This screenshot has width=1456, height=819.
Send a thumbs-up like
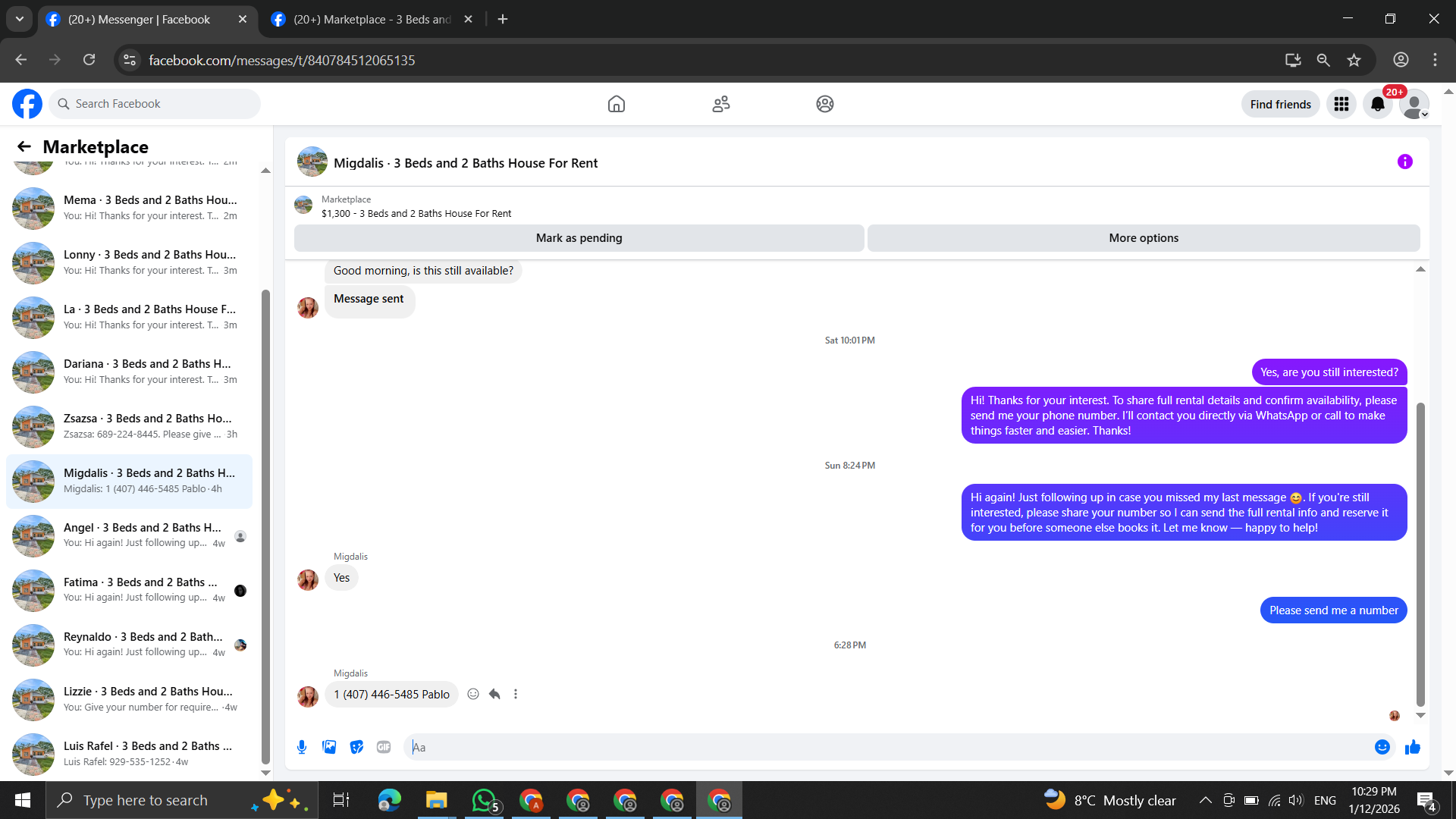tap(1412, 748)
